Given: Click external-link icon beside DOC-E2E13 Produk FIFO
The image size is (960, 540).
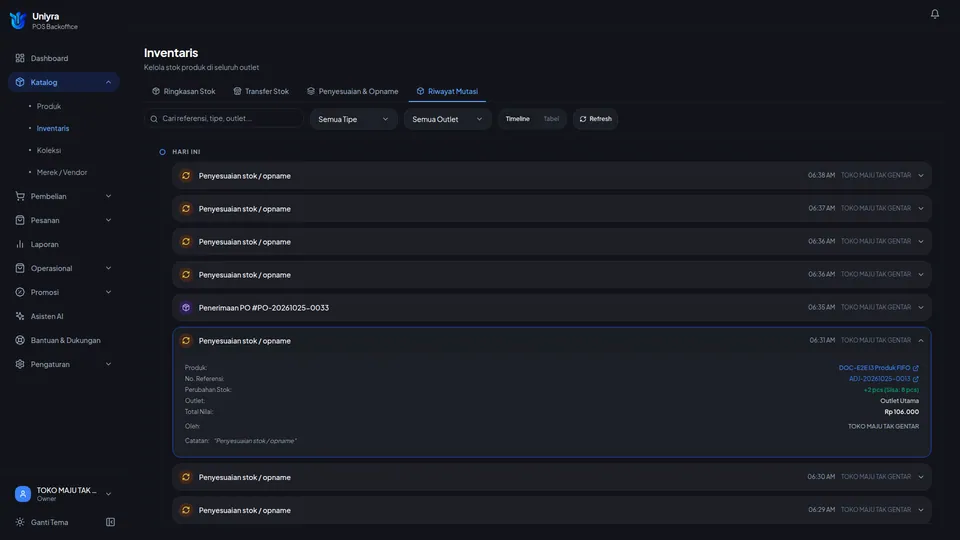Looking at the screenshot, I should 915,368.
